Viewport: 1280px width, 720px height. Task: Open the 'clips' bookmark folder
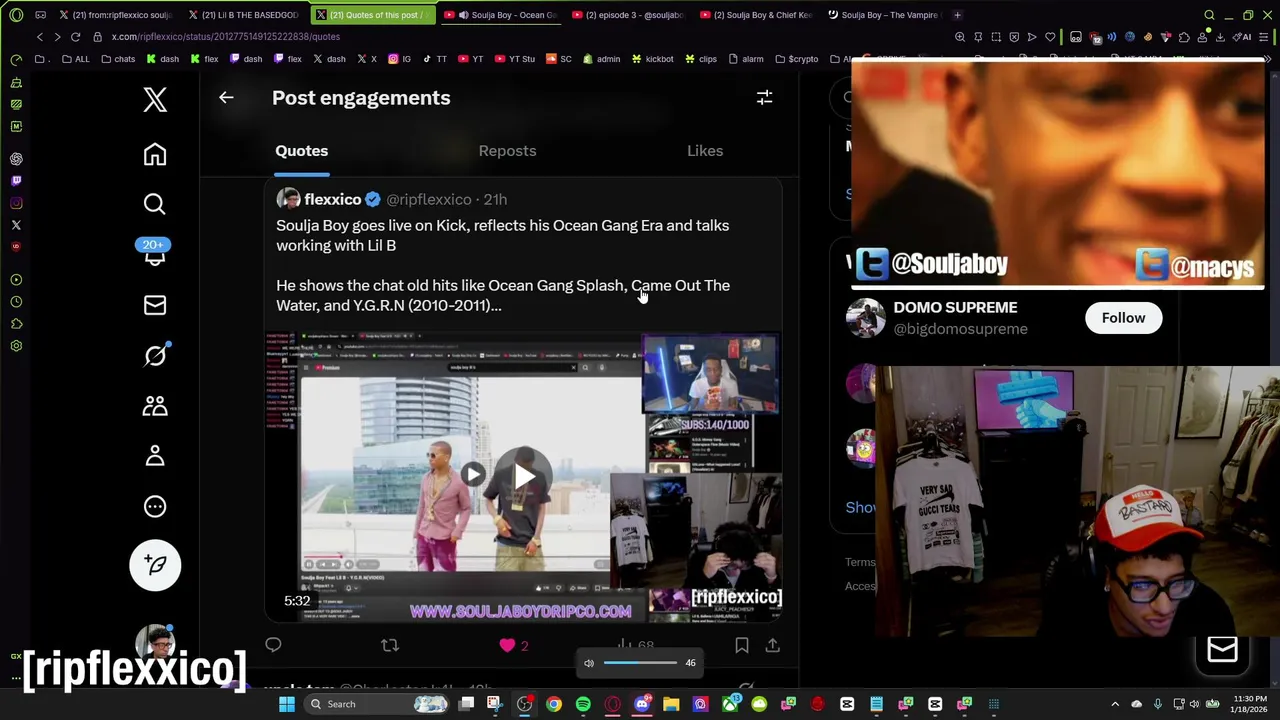click(701, 59)
